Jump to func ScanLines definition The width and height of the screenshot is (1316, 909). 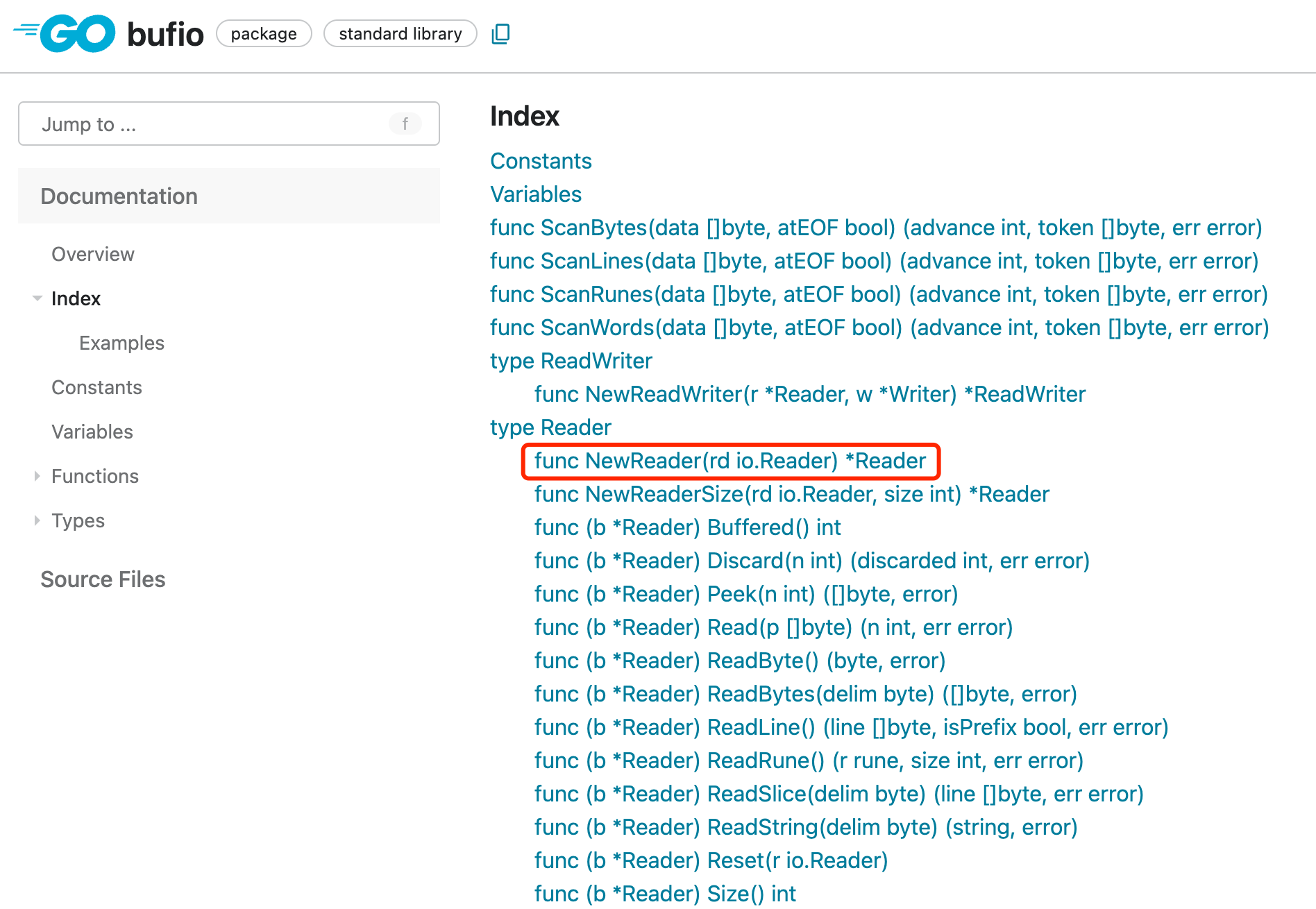click(x=874, y=261)
